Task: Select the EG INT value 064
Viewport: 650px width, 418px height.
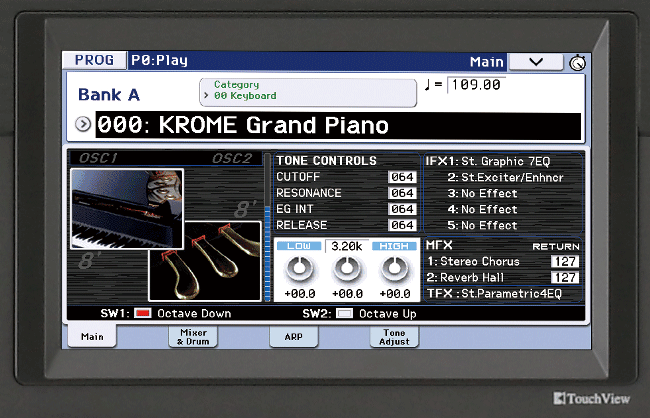Action: pyautogui.click(x=402, y=209)
